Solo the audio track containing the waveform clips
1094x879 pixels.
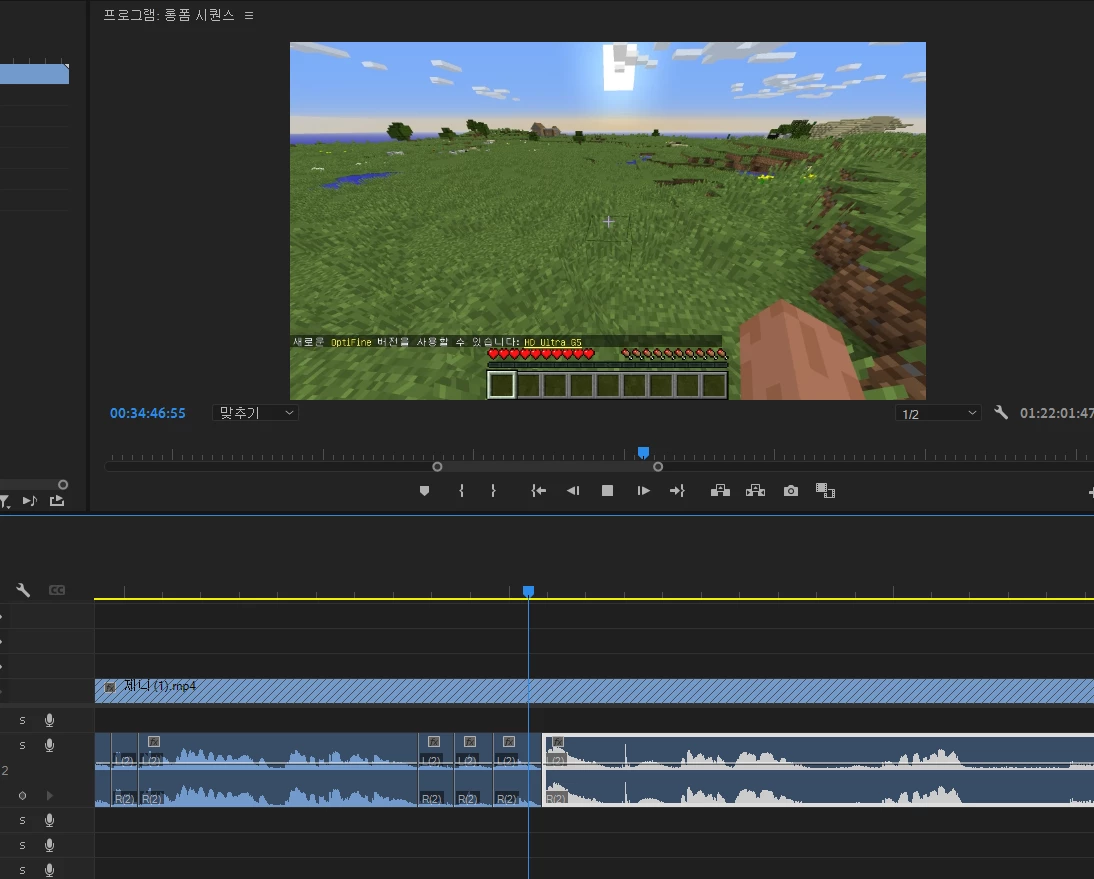(x=22, y=745)
